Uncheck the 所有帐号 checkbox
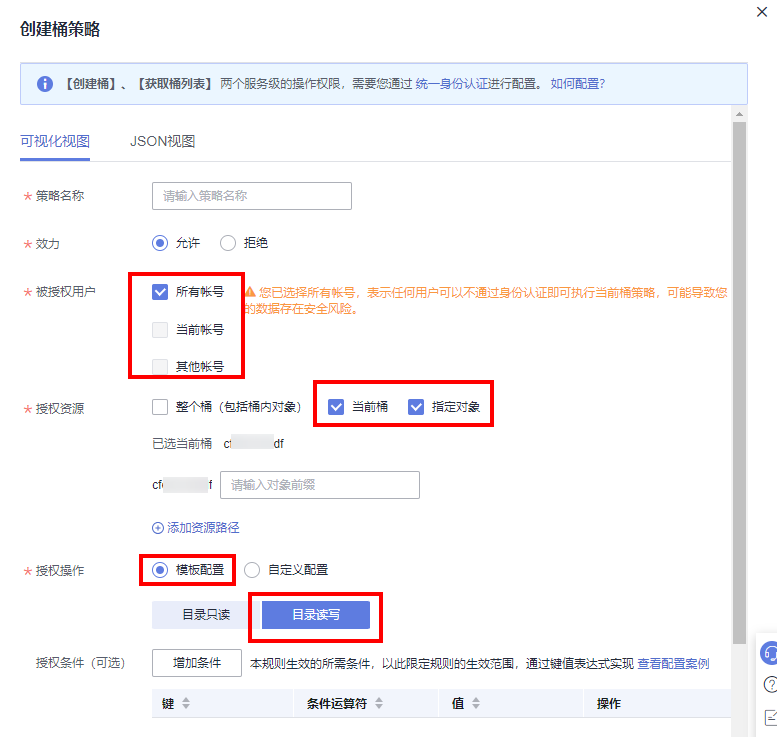 coord(160,292)
